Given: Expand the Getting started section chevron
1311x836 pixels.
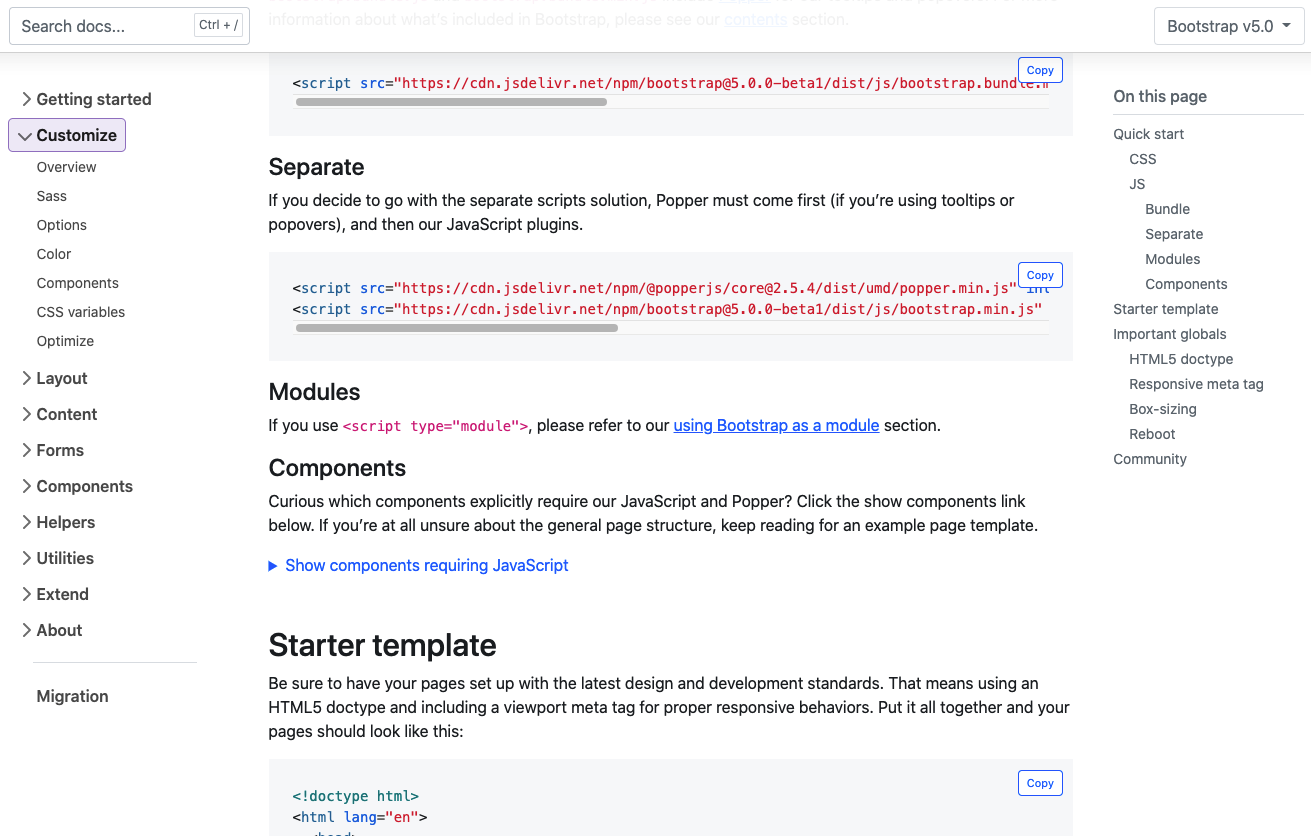Looking at the screenshot, I should click(27, 99).
